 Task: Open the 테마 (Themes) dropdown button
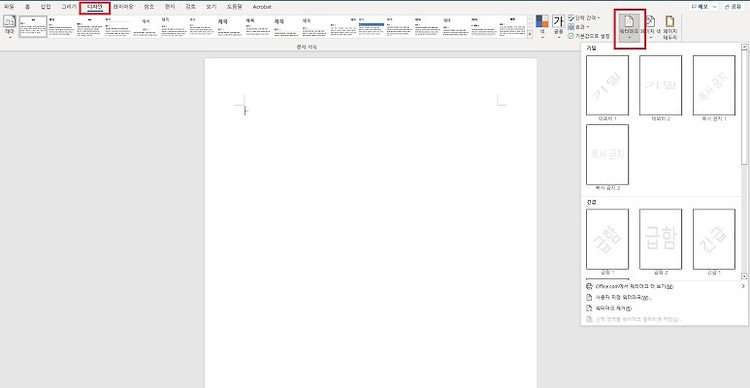click(10, 26)
